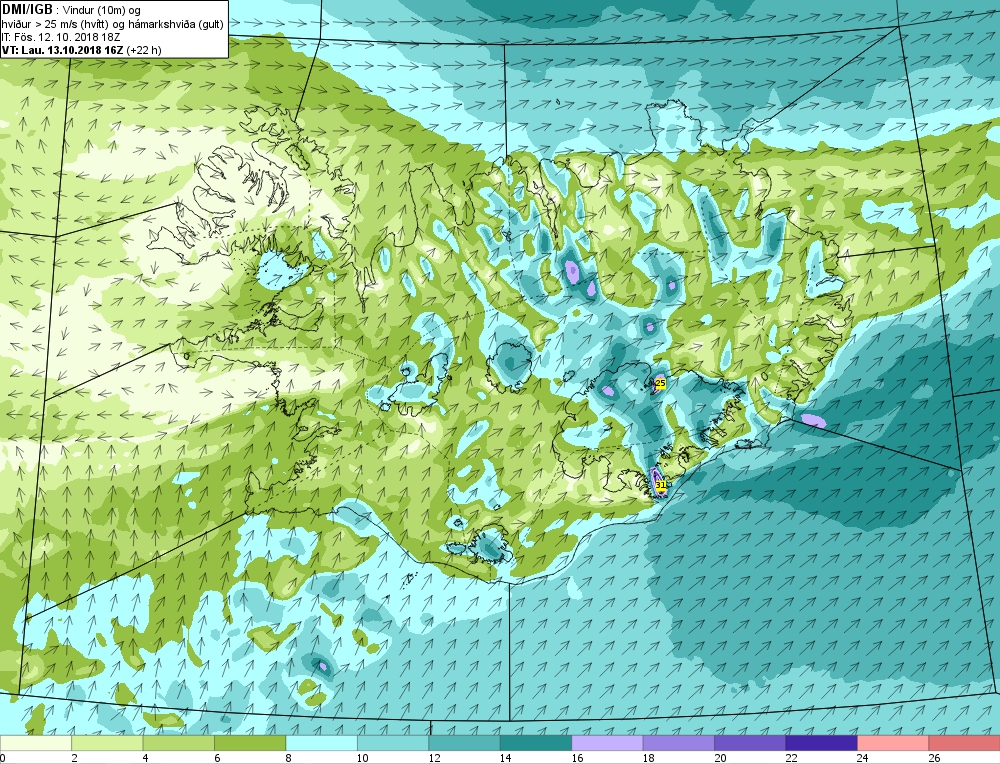Select the 2–4 m/s light green legend swatch
This screenshot has height=764, width=1000.
point(107,743)
